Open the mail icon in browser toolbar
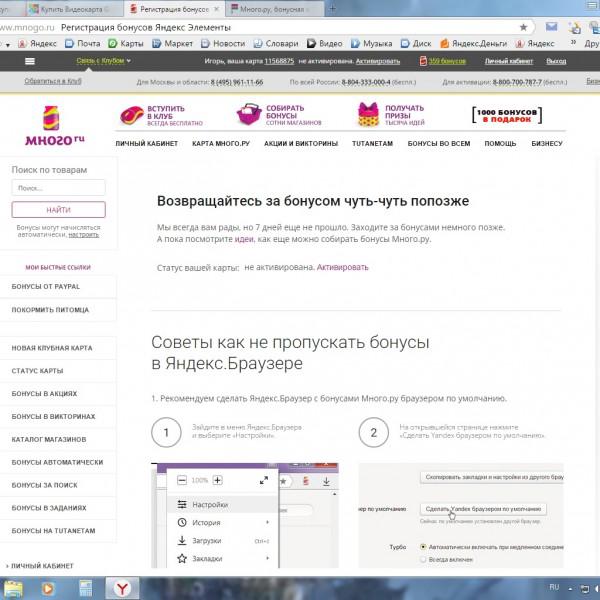The image size is (600, 600). click(551, 27)
